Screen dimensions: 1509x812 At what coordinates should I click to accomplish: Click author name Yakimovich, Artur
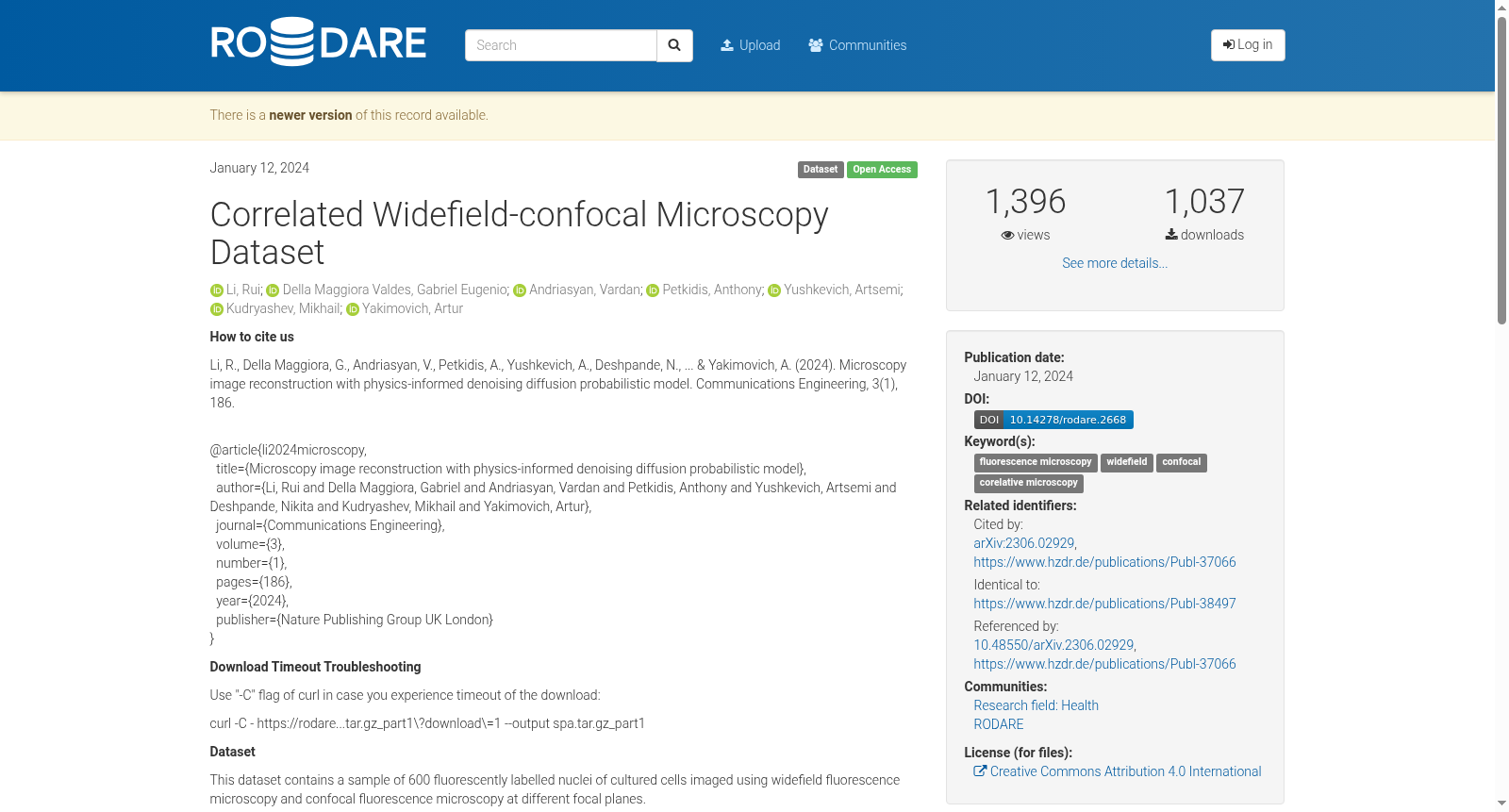[412, 308]
